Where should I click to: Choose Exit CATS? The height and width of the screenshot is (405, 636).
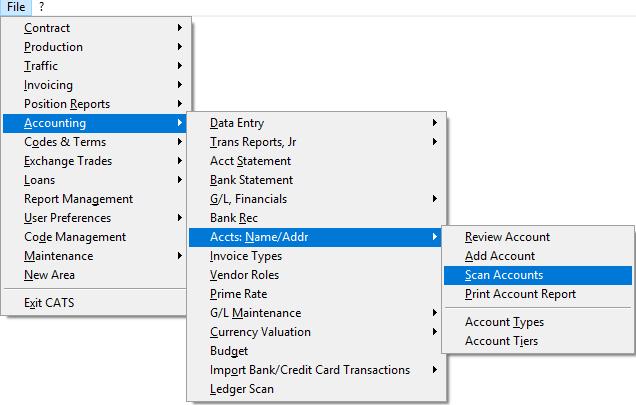[x=96, y=303]
